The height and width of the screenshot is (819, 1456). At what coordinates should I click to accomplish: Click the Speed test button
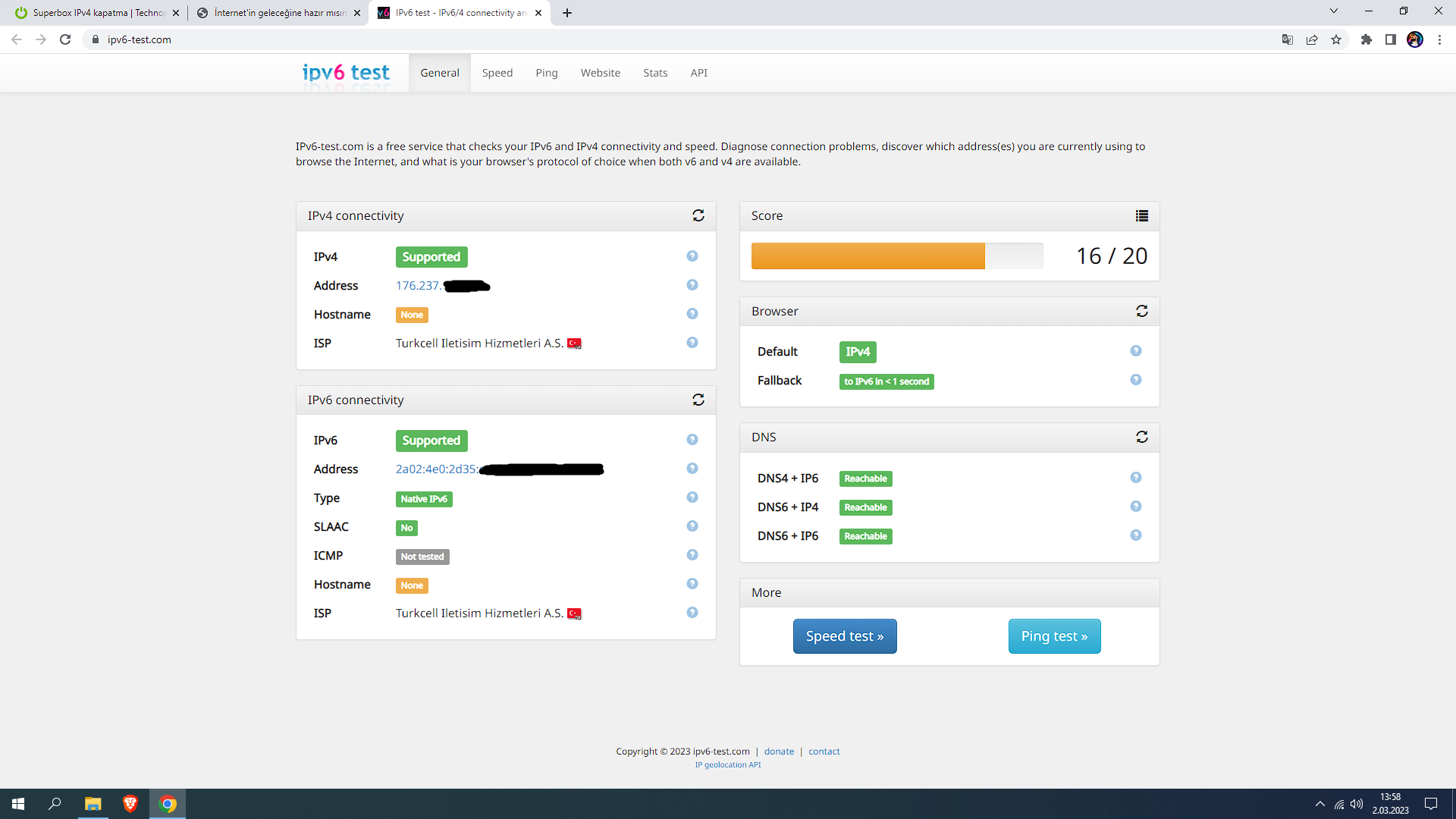[845, 636]
